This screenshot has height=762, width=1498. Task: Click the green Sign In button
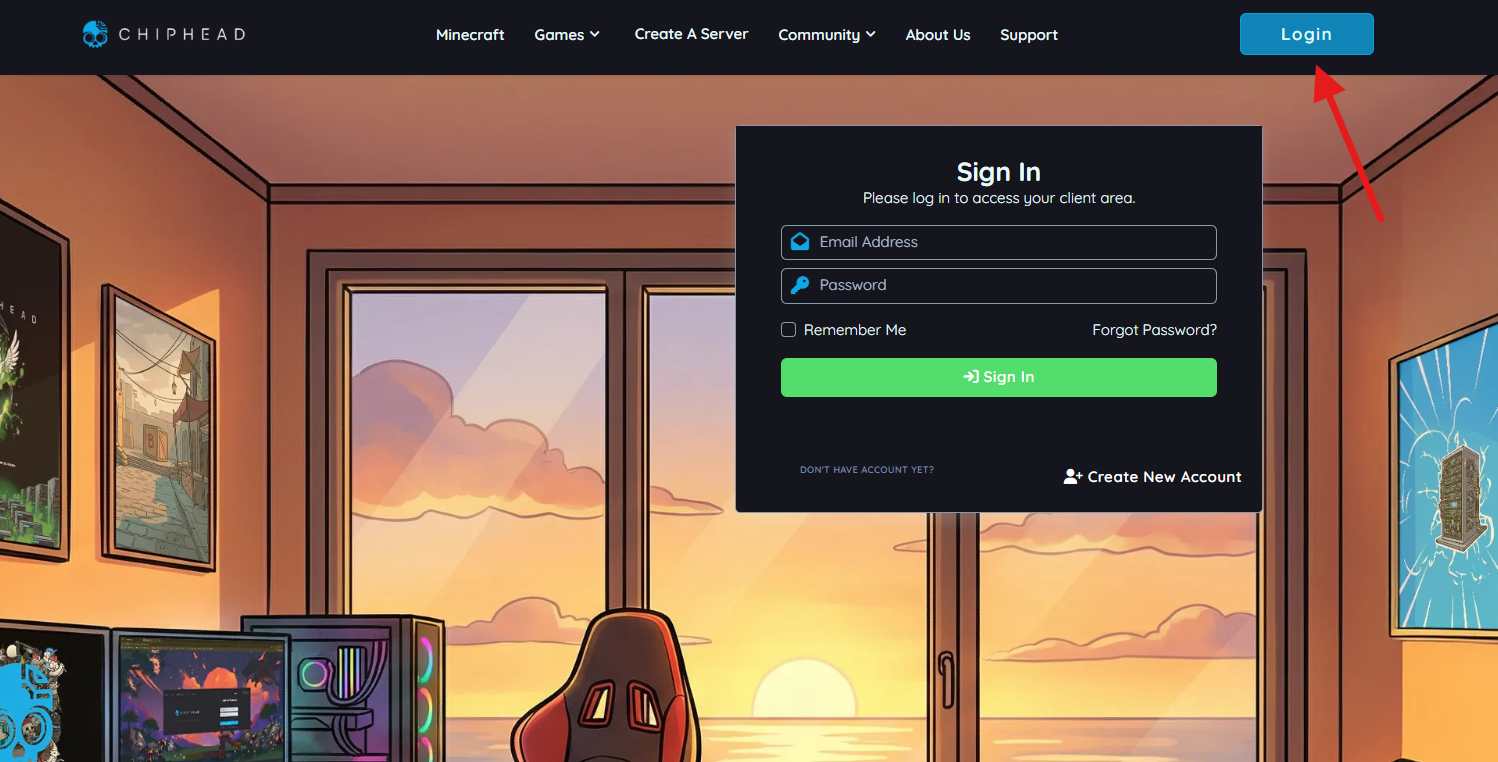pos(999,377)
